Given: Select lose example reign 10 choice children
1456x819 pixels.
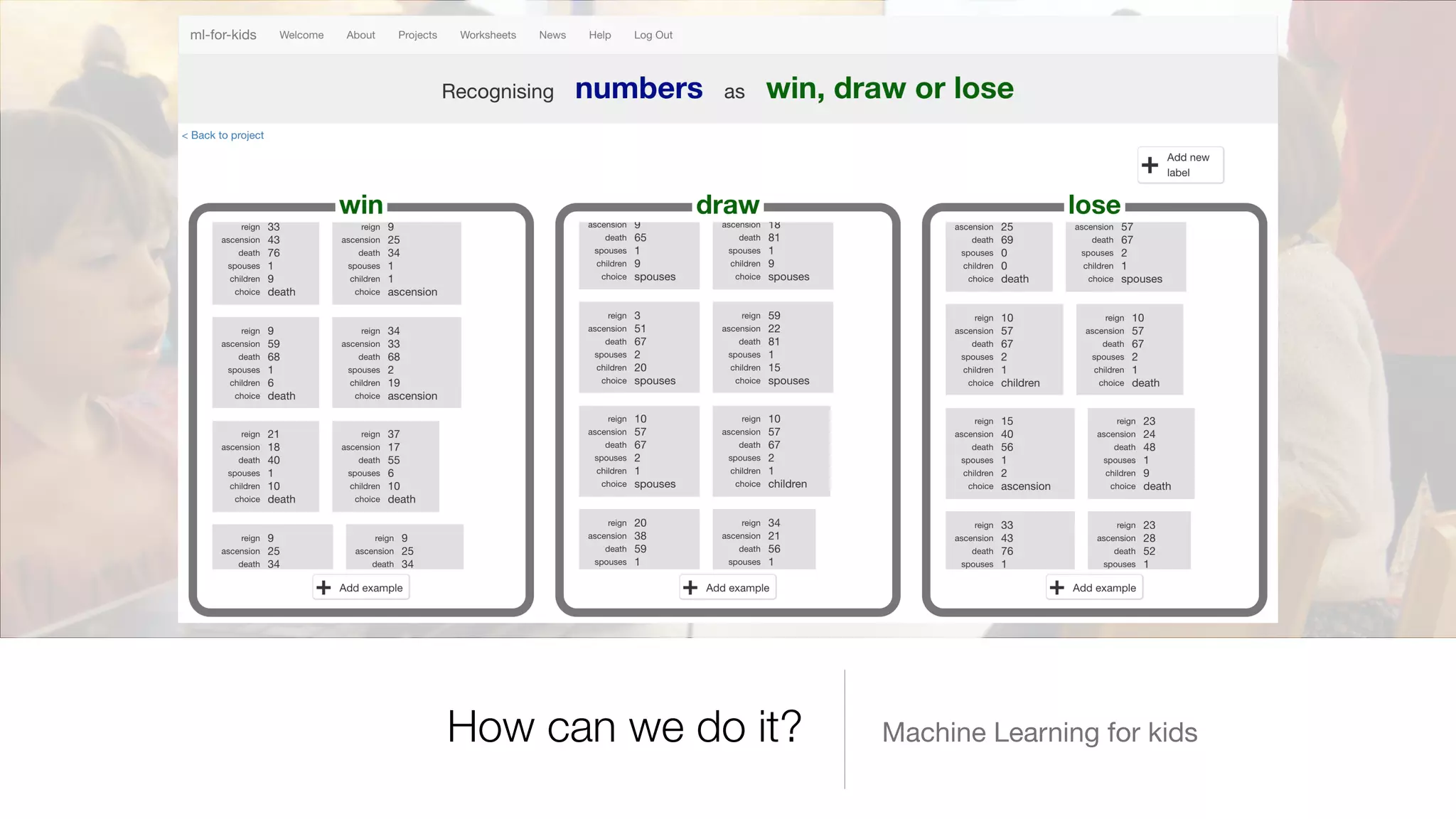Looking at the screenshot, I should coord(1005,350).
